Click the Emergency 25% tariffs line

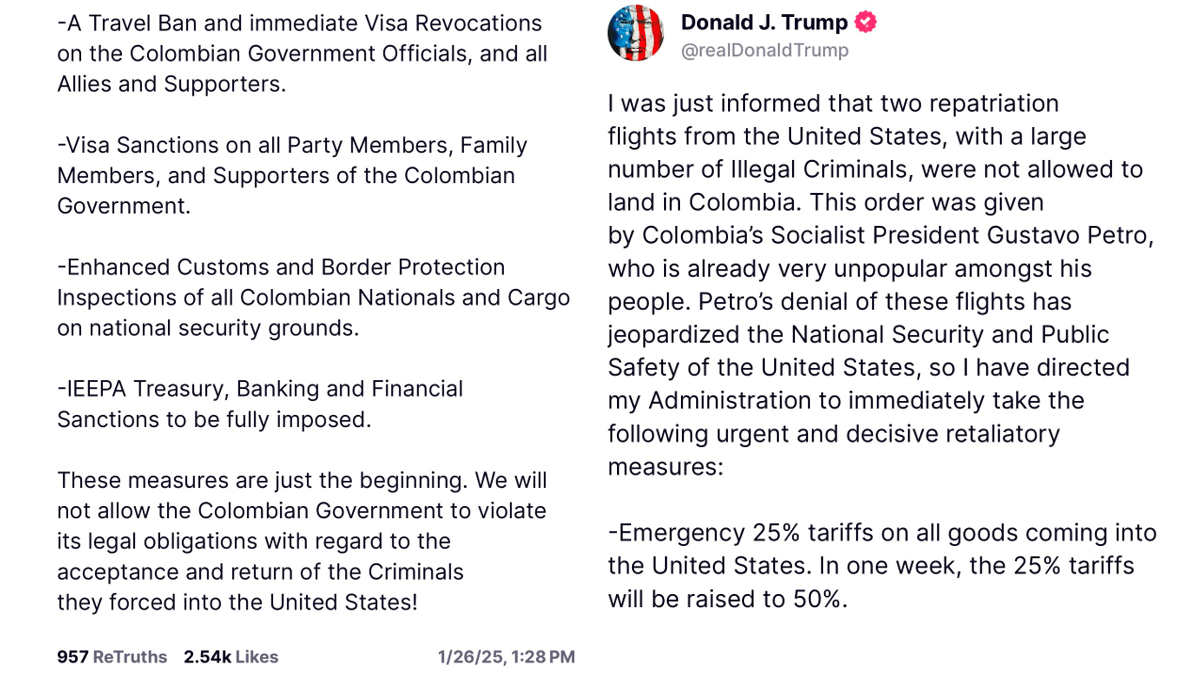tap(881, 533)
